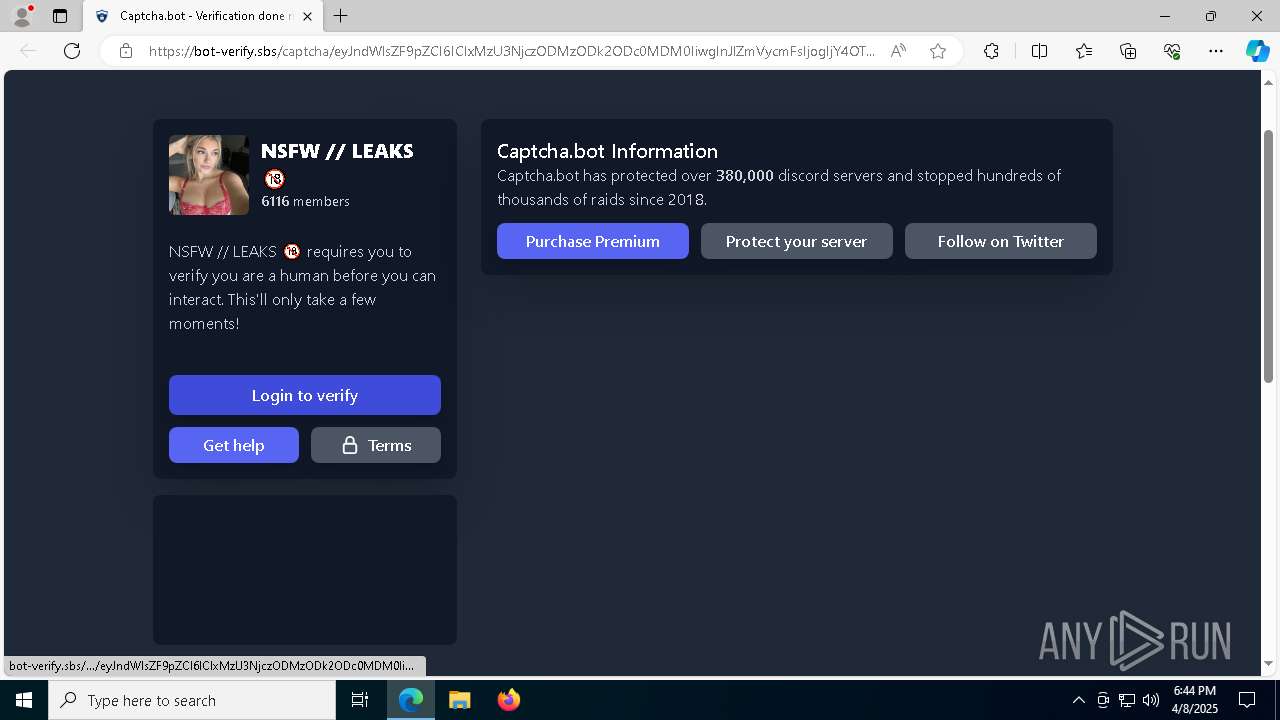
Task: Click the Captcha.bot Information heading
Action: [607, 151]
